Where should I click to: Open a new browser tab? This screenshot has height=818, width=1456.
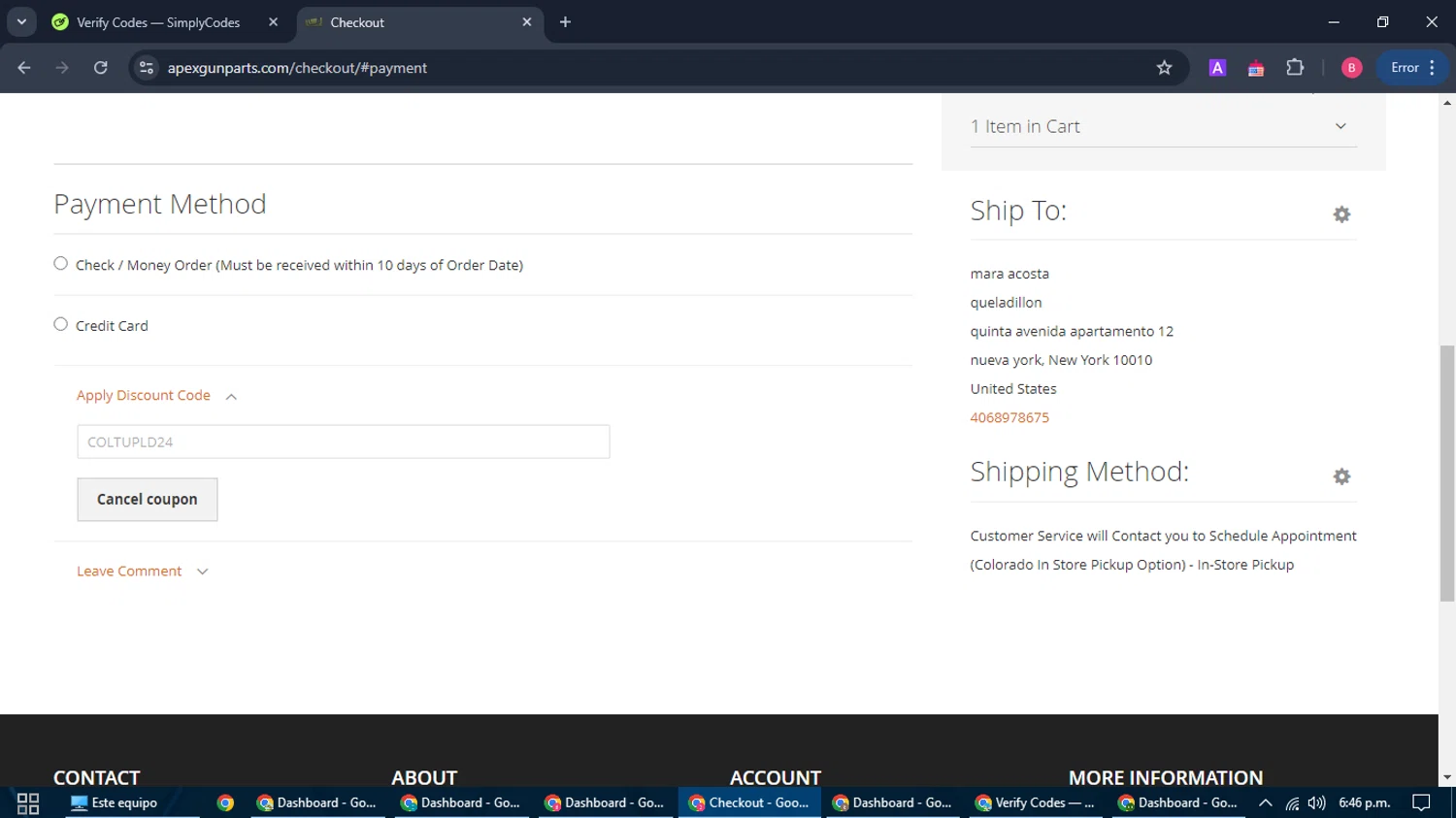pyautogui.click(x=566, y=22)
